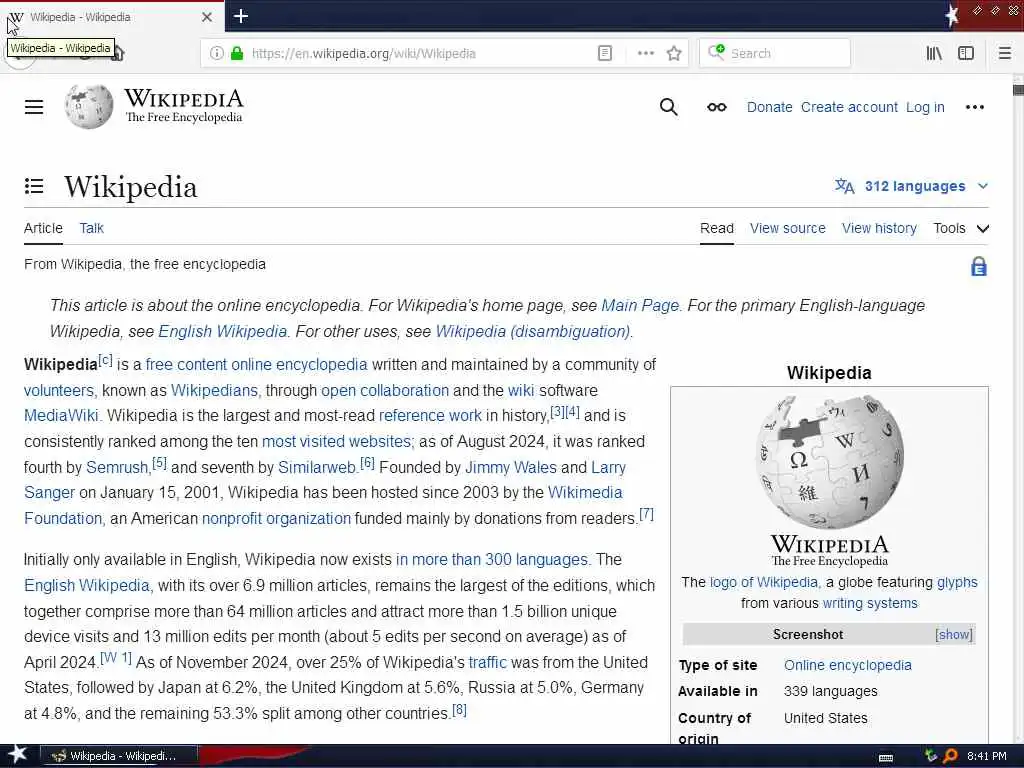1024x768 pixels.
Task: Click citation footnote [8]
Action: pos(459,709)
